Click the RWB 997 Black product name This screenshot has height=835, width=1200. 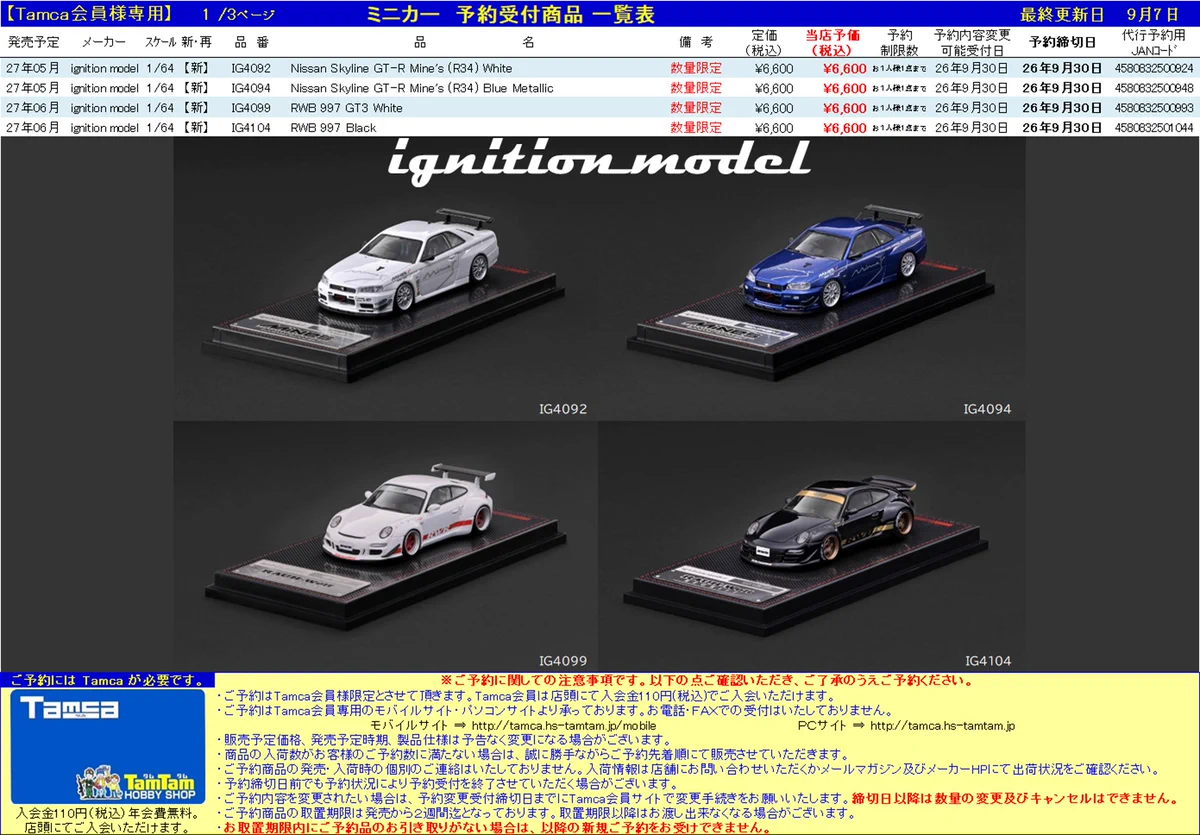pyautogui.click(x=333, y=128)
